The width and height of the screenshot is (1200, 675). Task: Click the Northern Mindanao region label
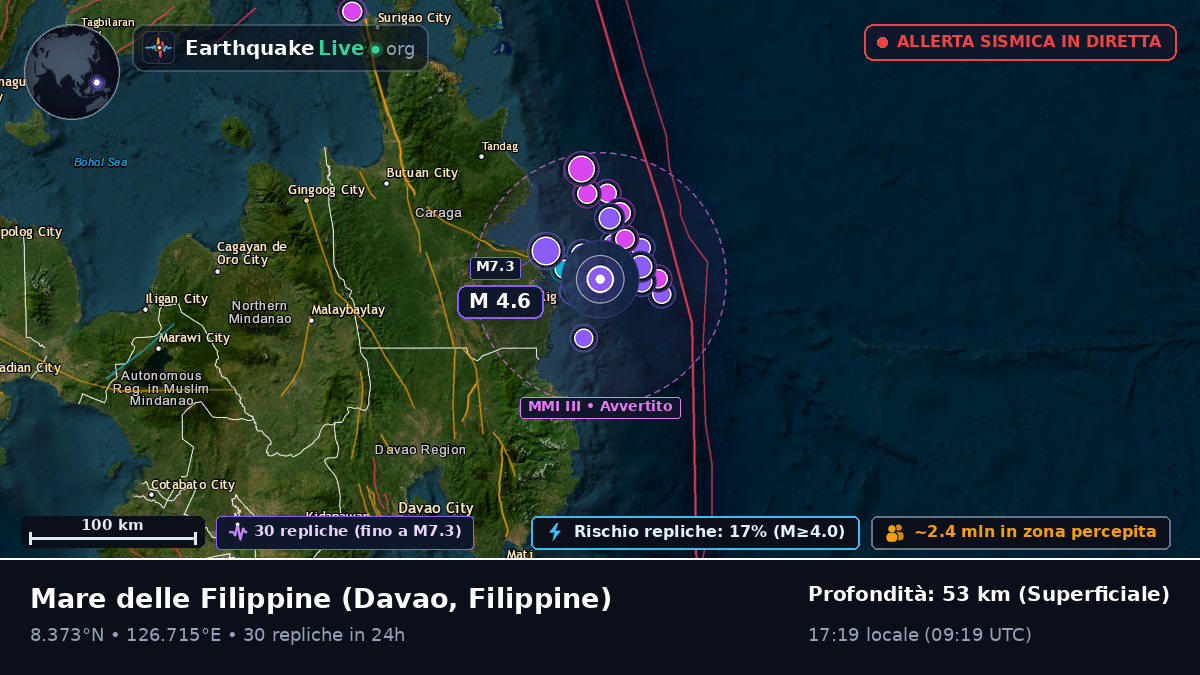click(260, 312)
